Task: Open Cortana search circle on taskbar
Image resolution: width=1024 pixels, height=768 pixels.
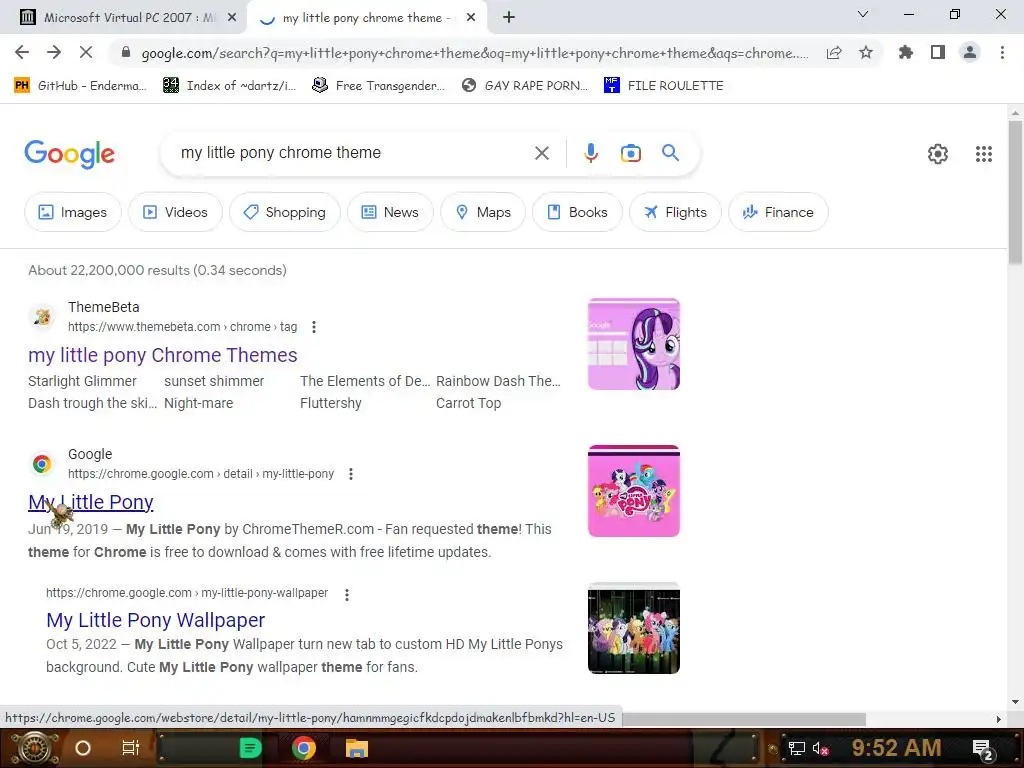Action: coord(82,748)
